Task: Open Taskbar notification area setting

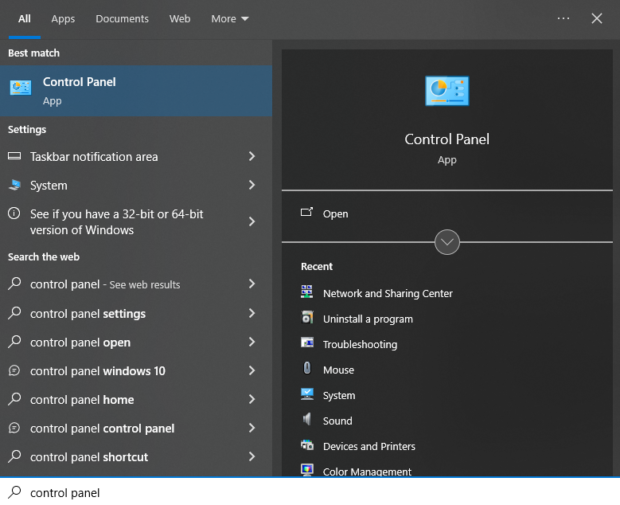Action: (136, 157)
